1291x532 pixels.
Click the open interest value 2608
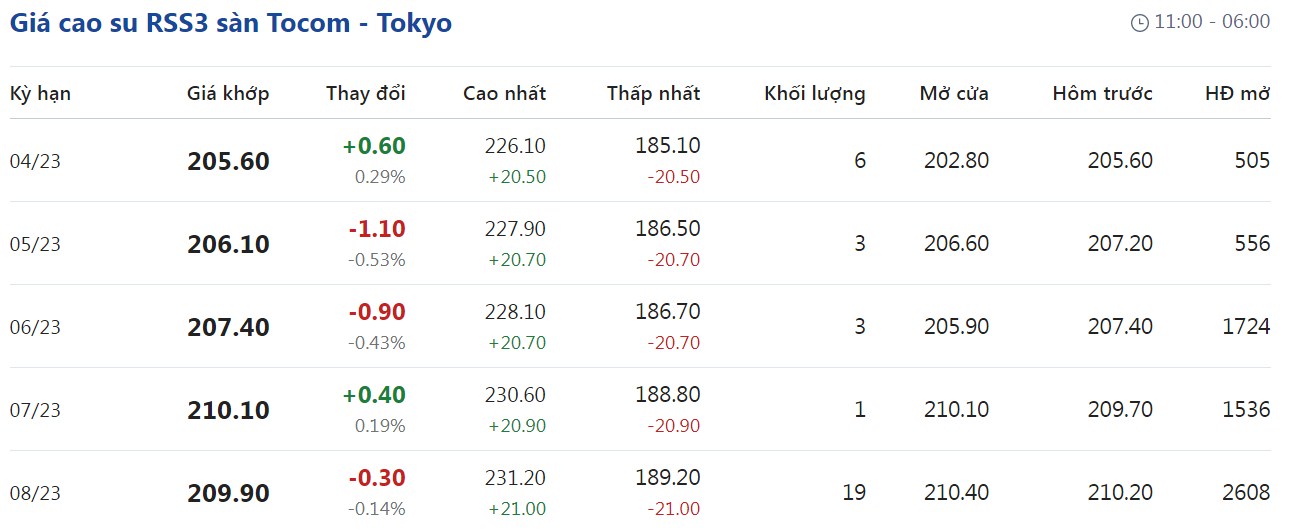pos(1245,493)
